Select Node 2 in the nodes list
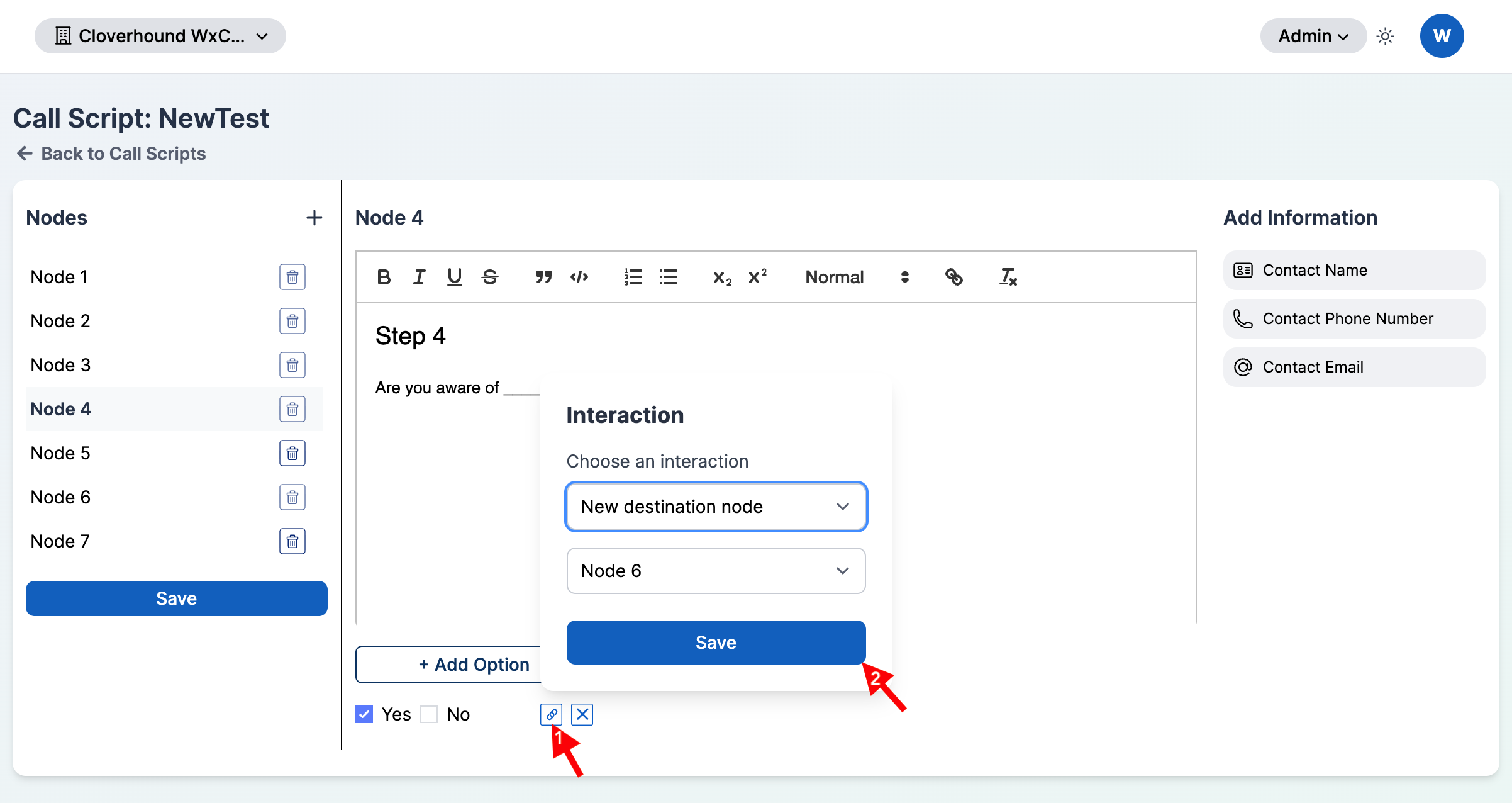Viewport: 1512px width, 803px height. tap(61, 321)
